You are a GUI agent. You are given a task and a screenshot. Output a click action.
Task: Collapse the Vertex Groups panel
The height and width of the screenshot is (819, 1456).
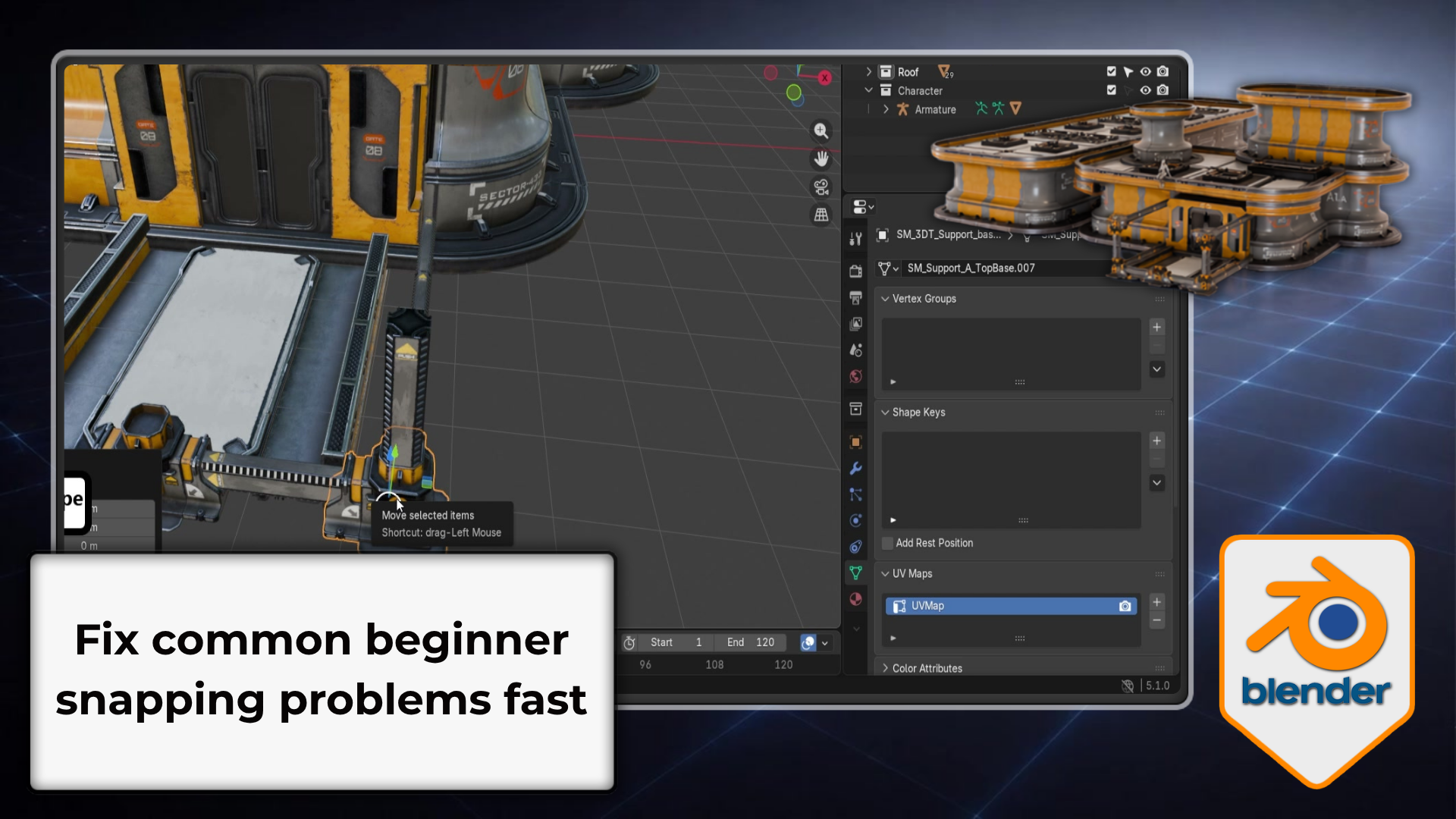pyautogui.click(x=885, y=299)
